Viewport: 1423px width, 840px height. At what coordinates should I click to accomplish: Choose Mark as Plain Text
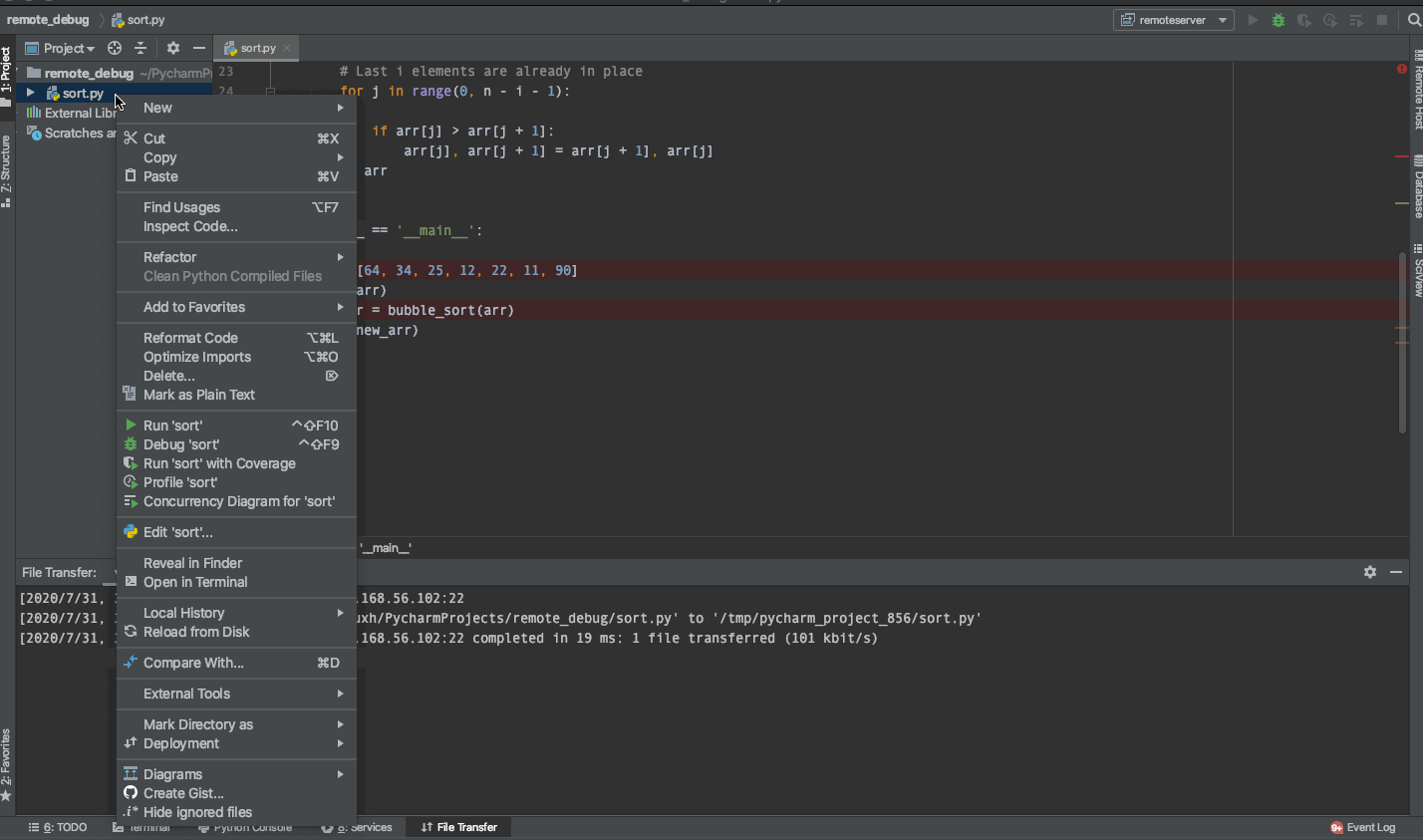point(236,395)
